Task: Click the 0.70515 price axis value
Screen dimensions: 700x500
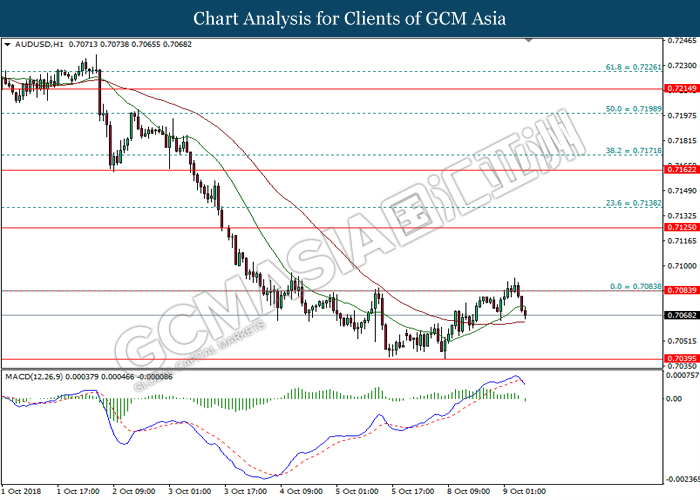Action: click(682, 341)
